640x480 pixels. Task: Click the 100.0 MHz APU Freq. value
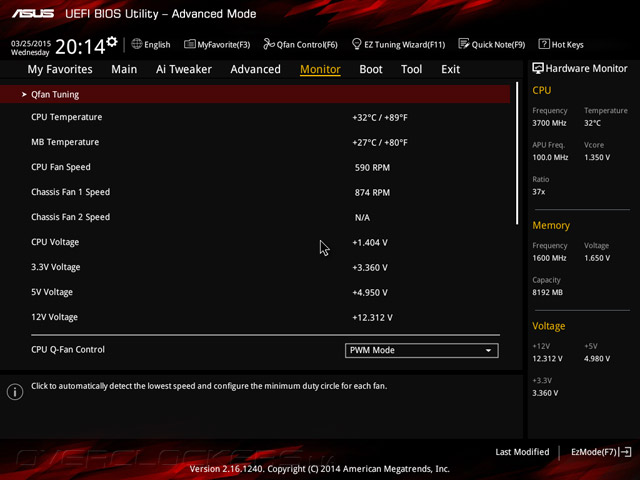click(x=550, y=158)
